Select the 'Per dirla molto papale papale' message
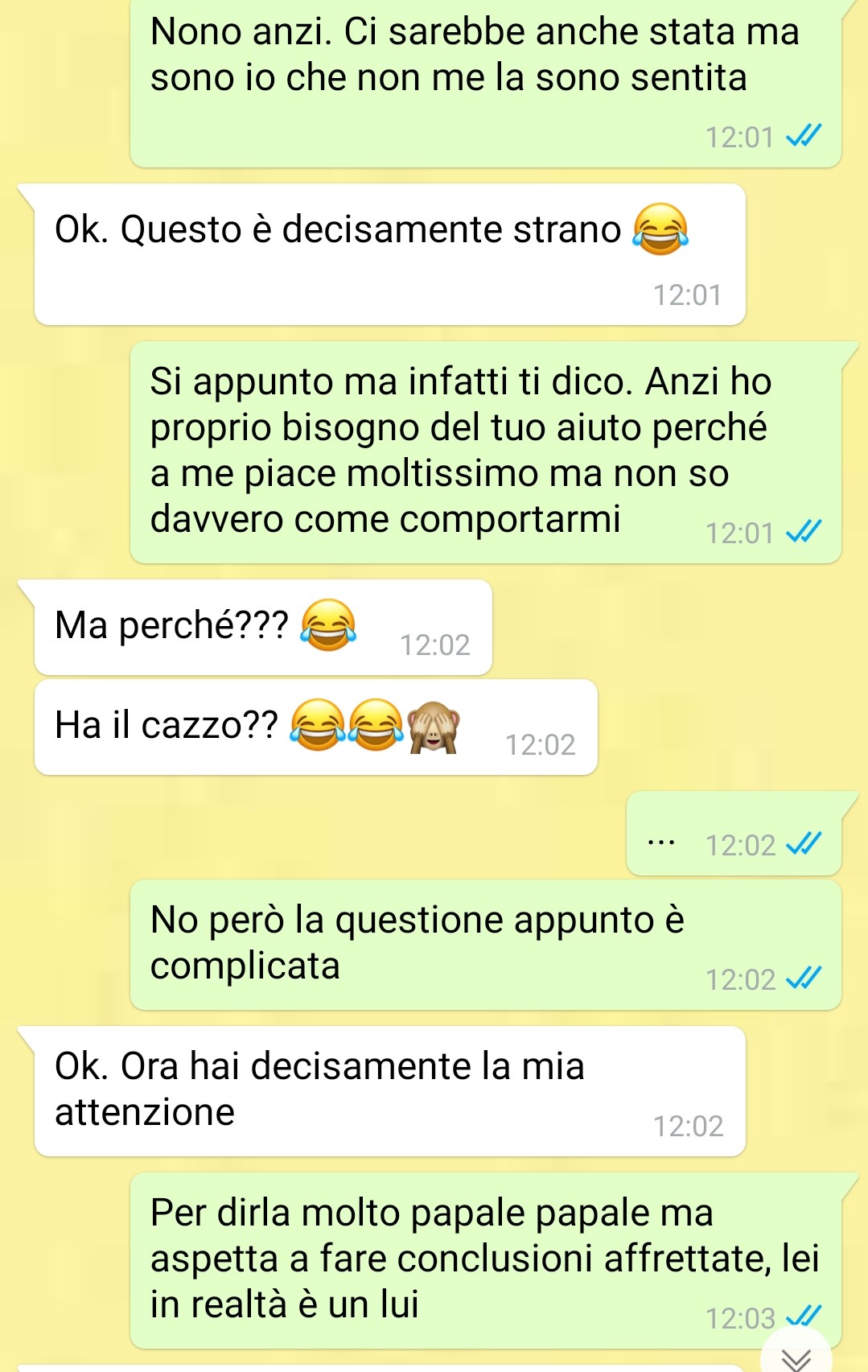The height and width of the screenshot is (1372, 868). [486, 1260]
